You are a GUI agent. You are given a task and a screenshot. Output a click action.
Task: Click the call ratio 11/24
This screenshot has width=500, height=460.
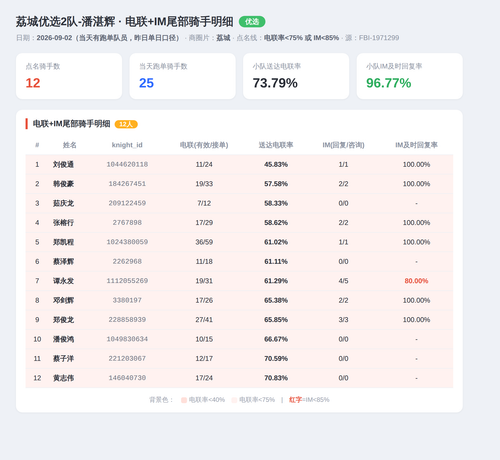point(204,164)
